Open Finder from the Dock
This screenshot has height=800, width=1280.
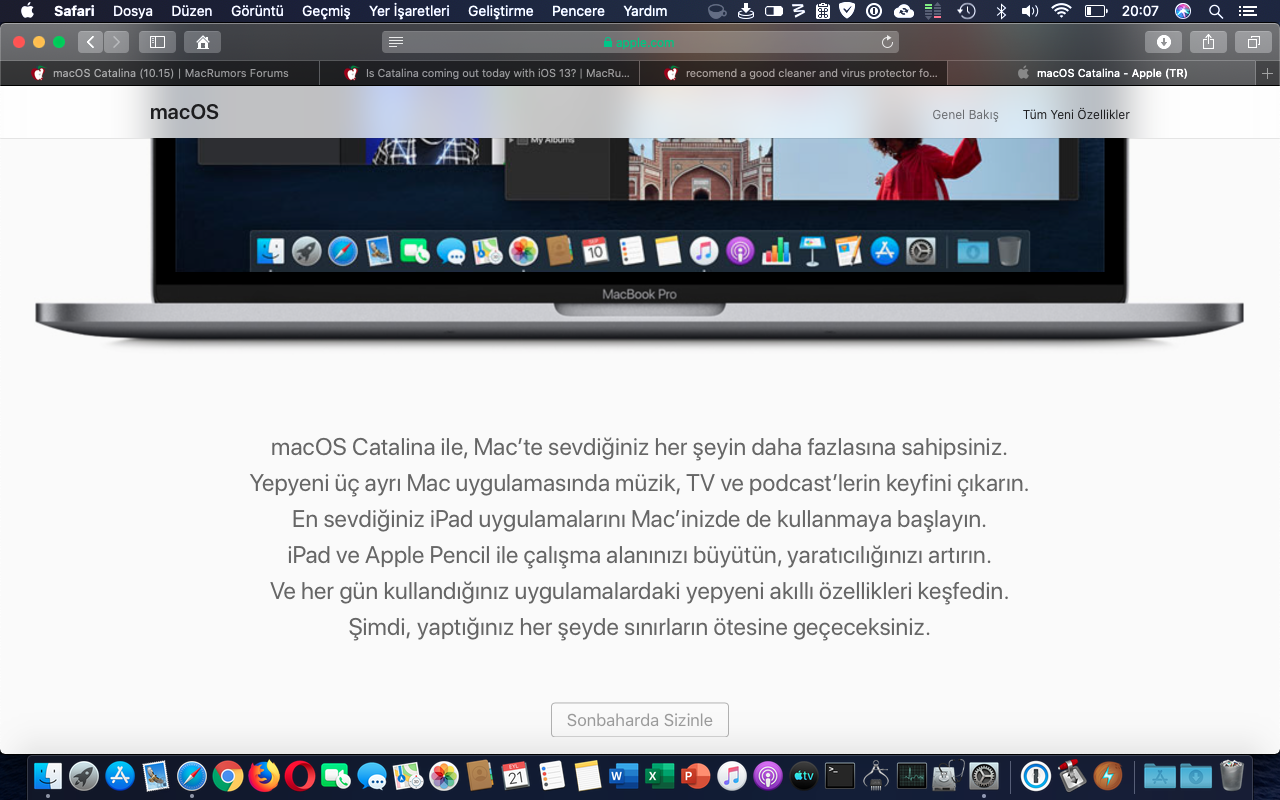(47, 775)
